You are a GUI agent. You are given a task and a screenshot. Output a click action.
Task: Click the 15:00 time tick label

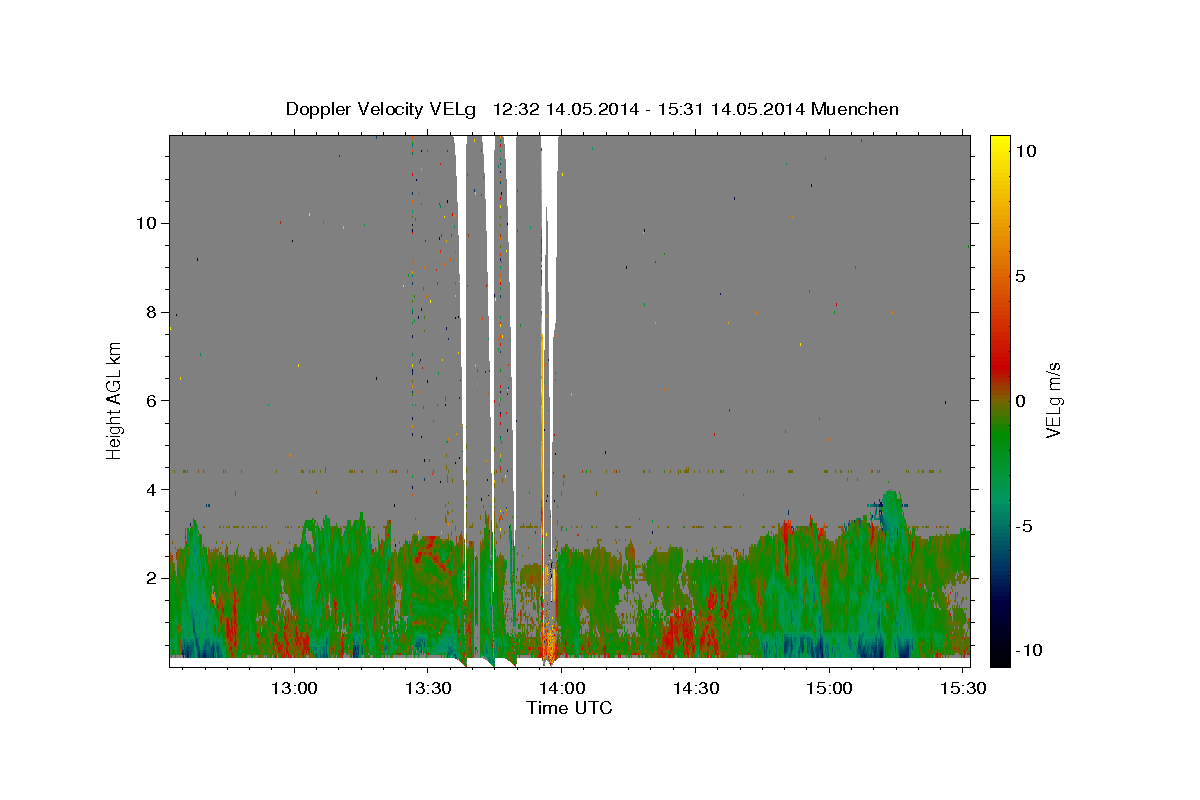click(x=830, y=688)
